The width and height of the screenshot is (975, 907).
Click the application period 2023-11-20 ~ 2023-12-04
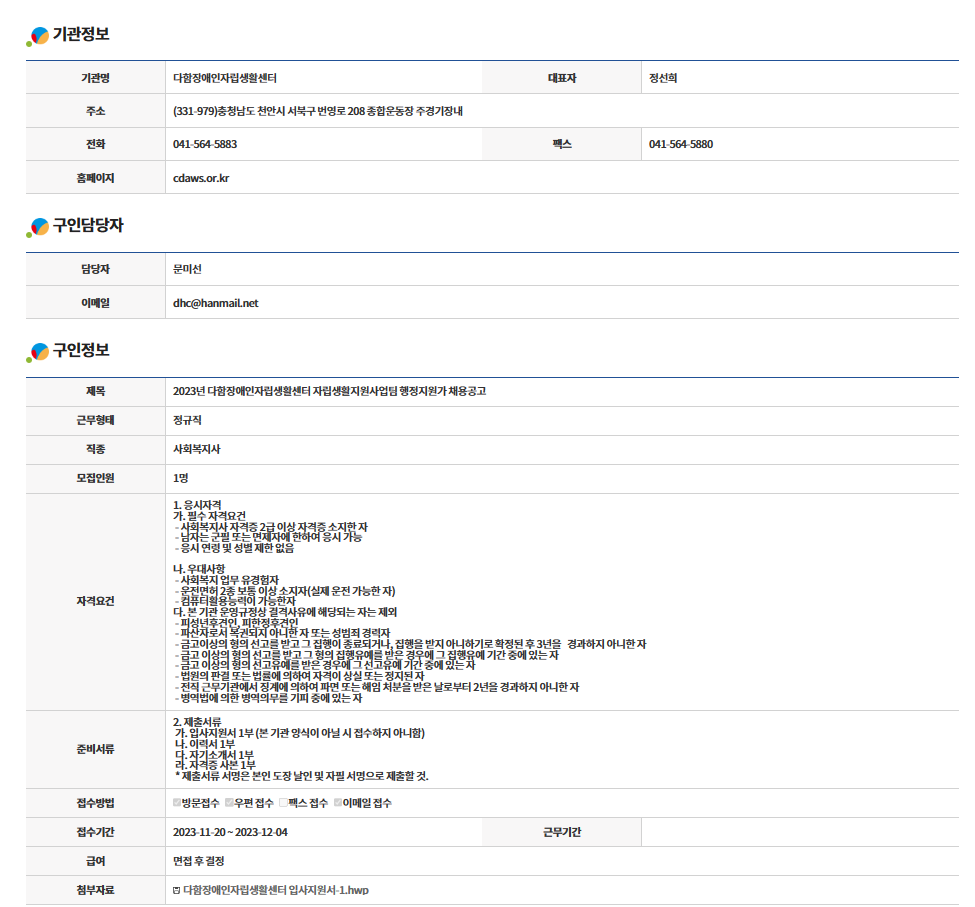tap(230, 832)
